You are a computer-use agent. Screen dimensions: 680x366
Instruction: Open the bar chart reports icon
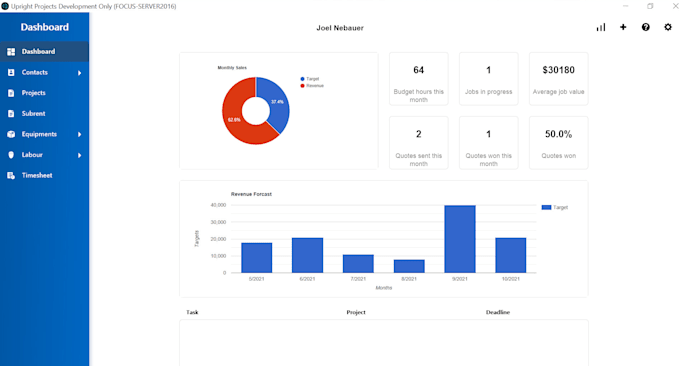[601, 27]
